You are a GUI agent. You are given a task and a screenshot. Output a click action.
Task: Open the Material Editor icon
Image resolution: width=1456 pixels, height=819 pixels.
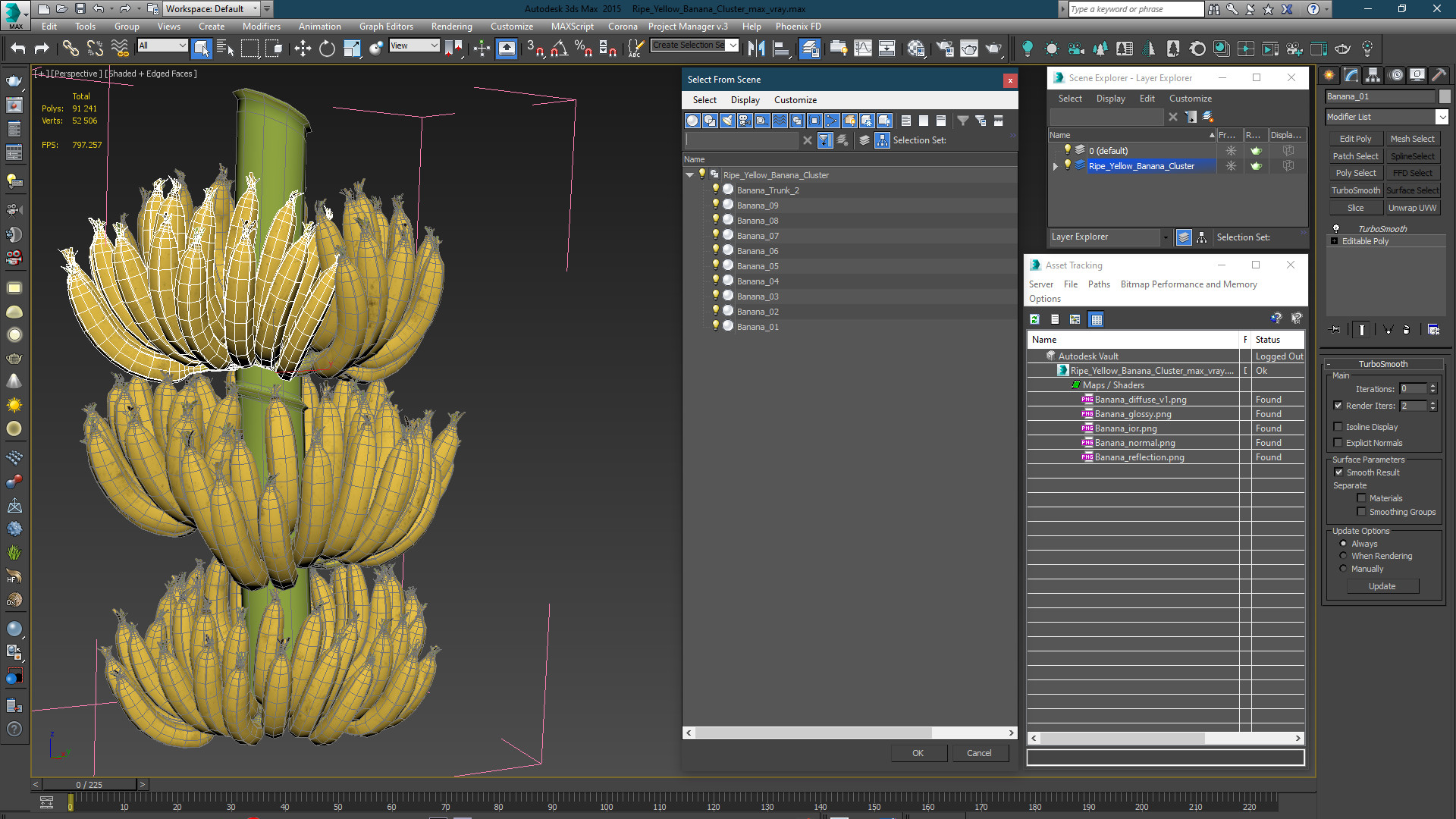click(916, 49)
